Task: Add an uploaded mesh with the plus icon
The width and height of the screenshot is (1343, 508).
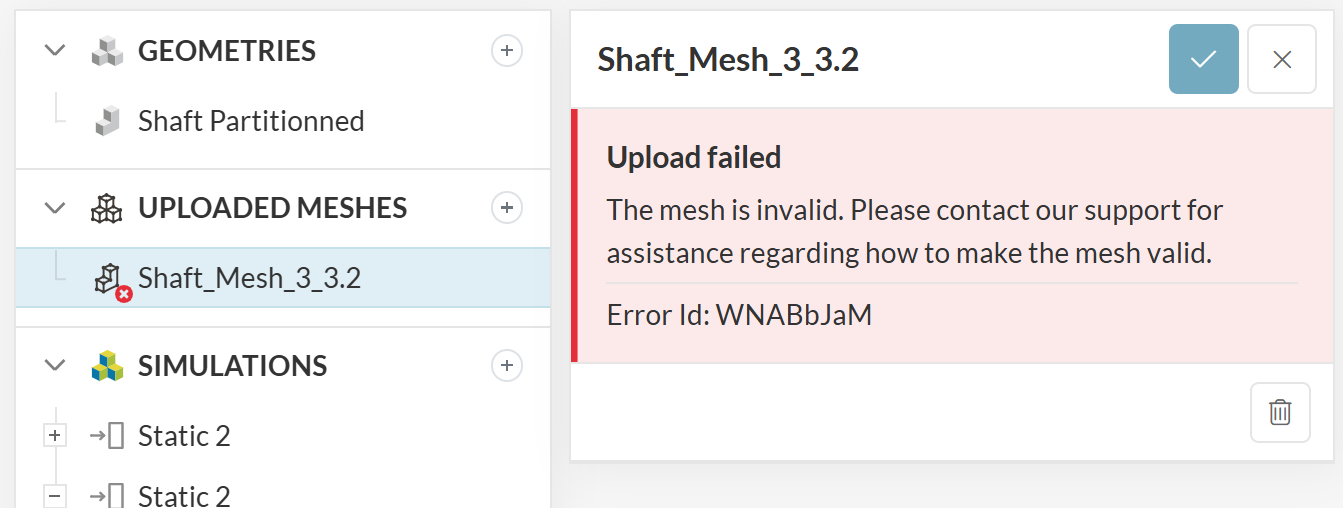Action: pos(507,208)
